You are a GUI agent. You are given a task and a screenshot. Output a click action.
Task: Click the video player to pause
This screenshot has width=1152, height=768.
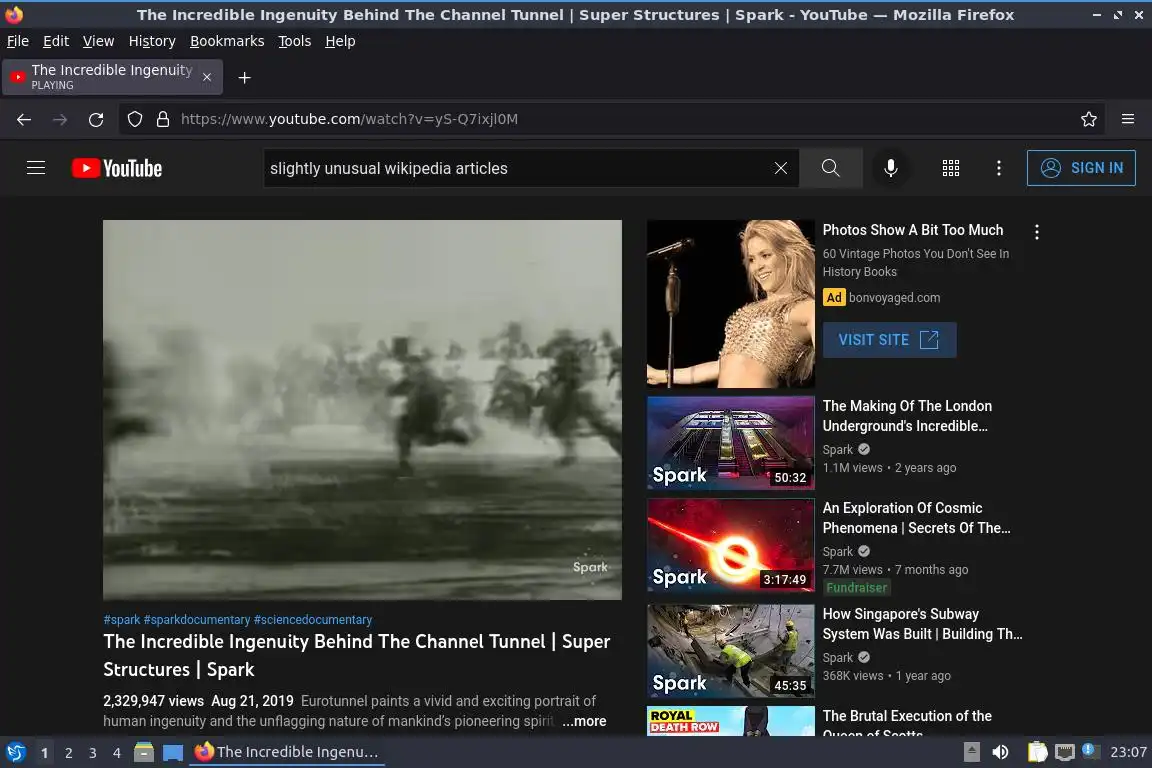[362, 409]
